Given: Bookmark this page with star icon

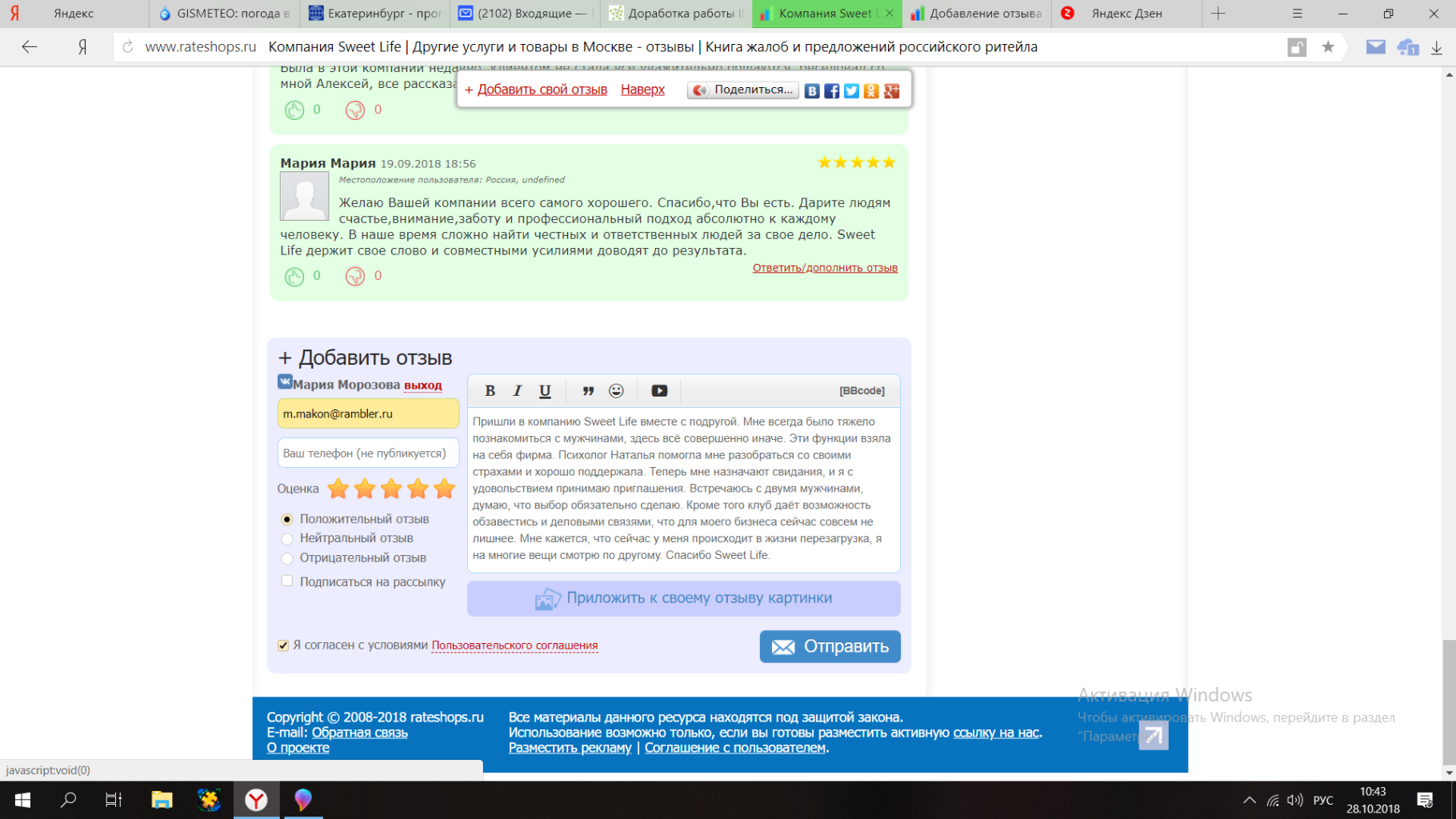Looking at the screenshot, I should click(x=1328, y=47).
